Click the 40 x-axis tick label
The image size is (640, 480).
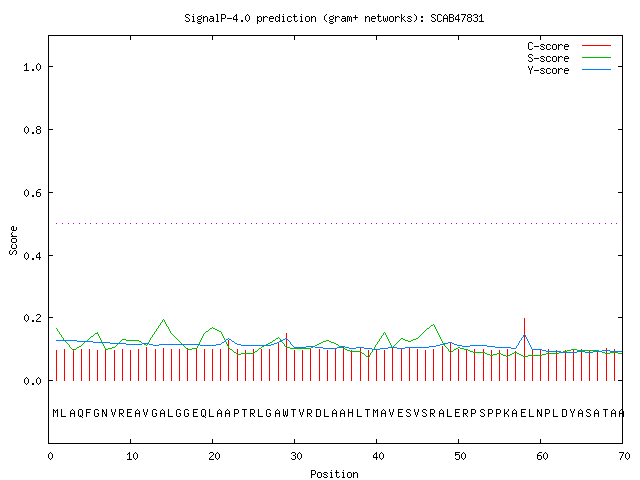click(x=378, y=456)
